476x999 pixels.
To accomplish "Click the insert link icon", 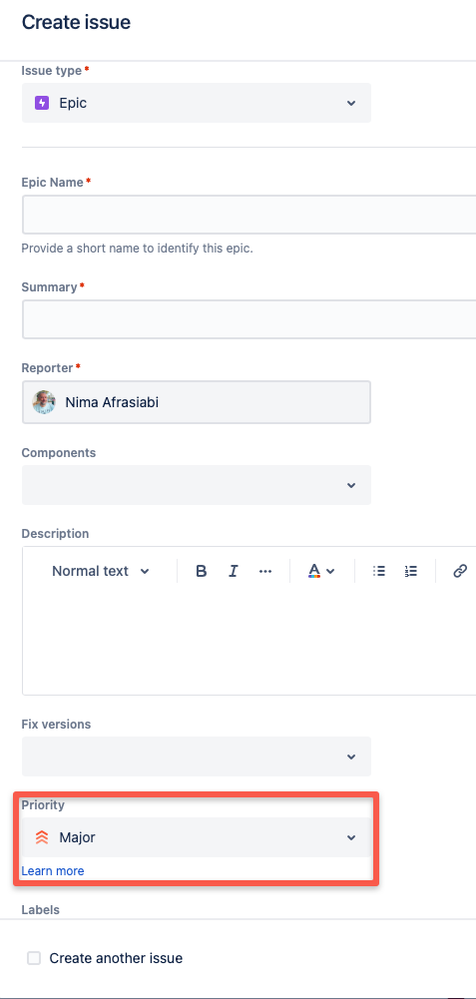I will (x=460, y=571).
